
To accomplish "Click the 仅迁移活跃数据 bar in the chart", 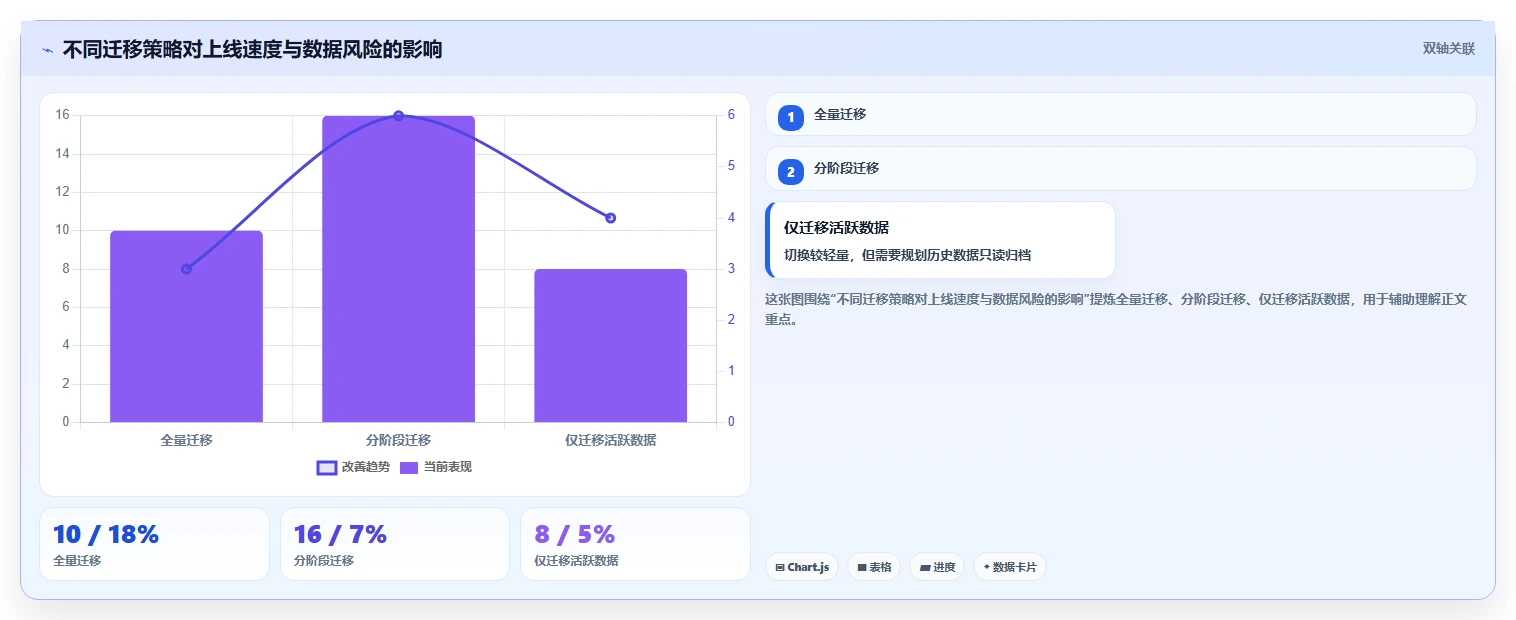I will click(610, 345).
